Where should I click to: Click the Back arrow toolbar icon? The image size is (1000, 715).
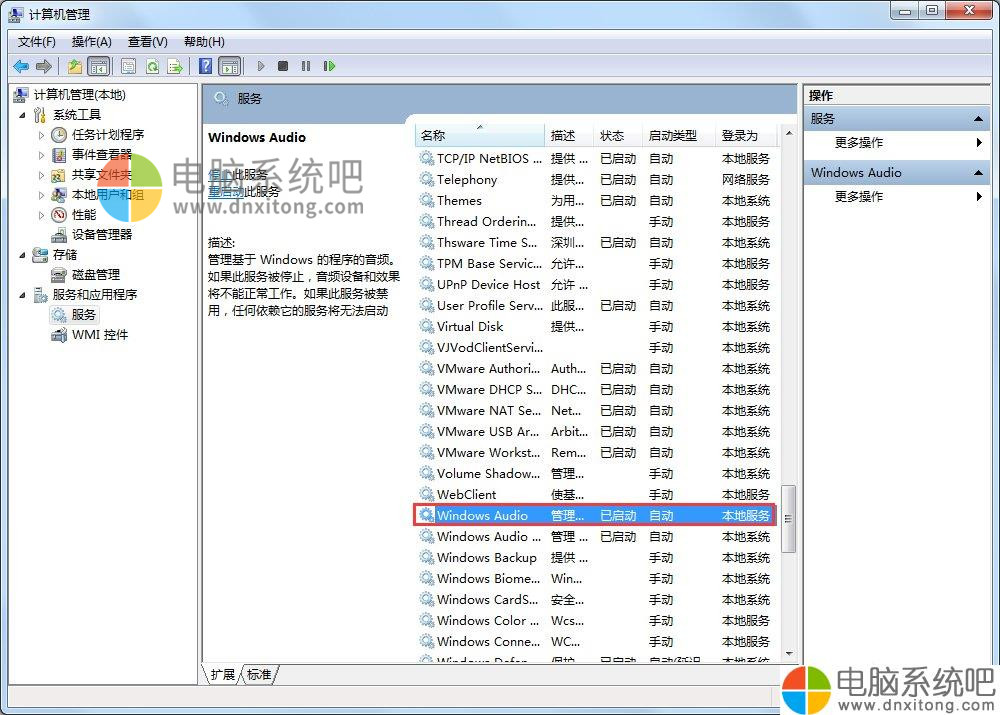click(21, 66)
